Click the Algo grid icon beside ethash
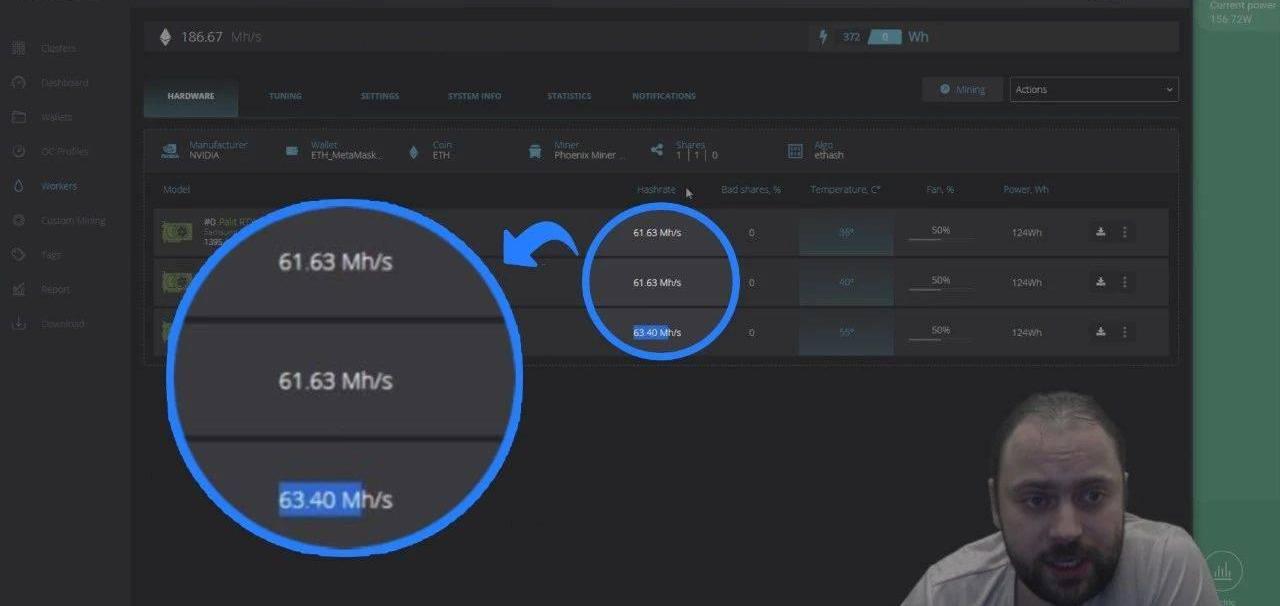This screenshot has height=606, width=1280. 795,151
